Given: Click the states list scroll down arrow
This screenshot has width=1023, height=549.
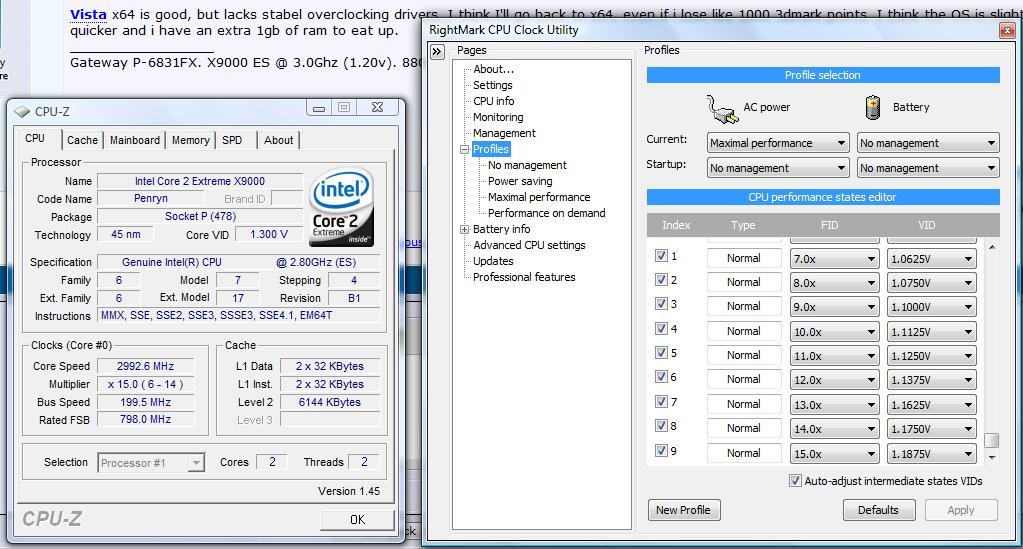Looking at the screenshot, I should pos(992,458).
